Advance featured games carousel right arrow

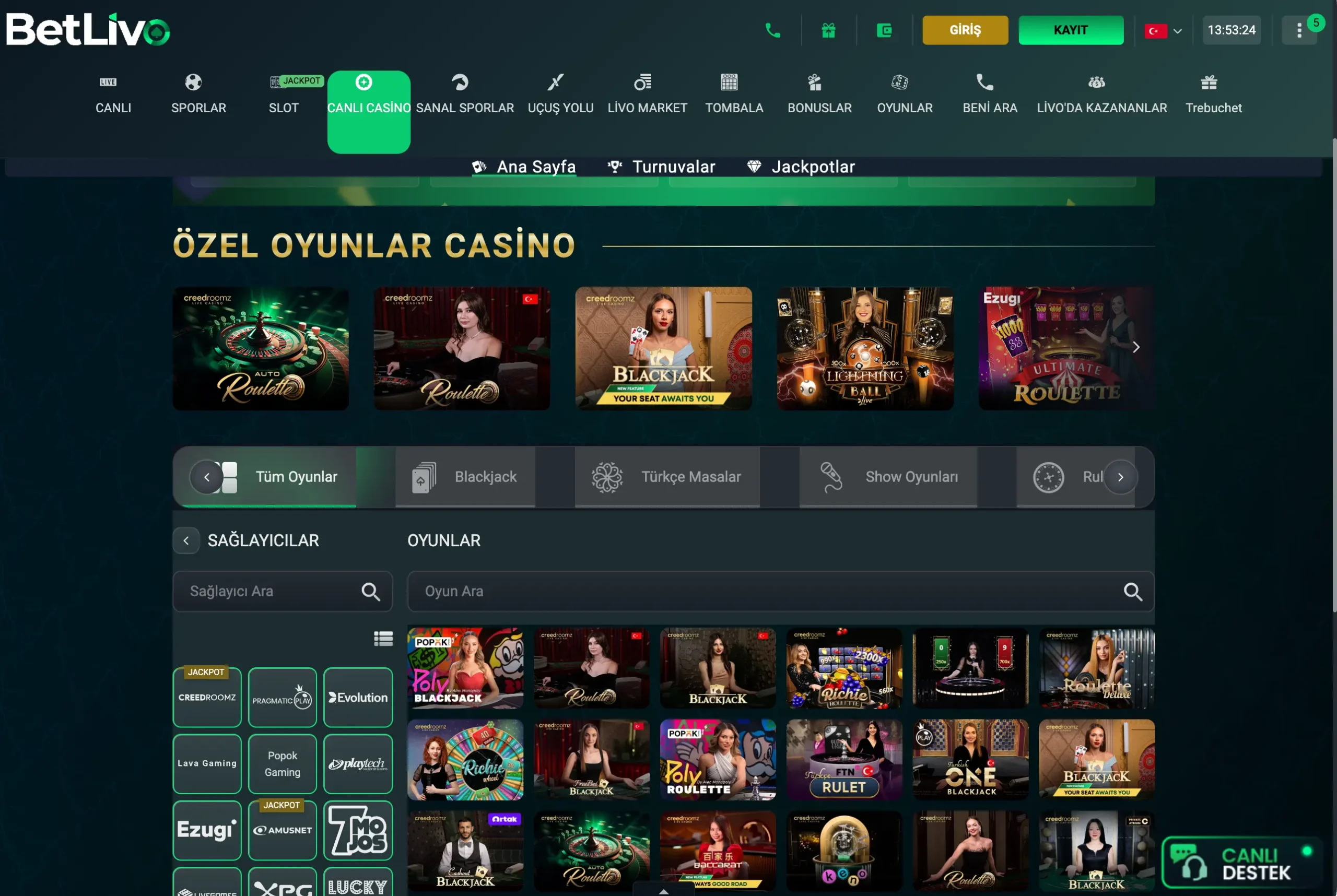coord(1136,347)
